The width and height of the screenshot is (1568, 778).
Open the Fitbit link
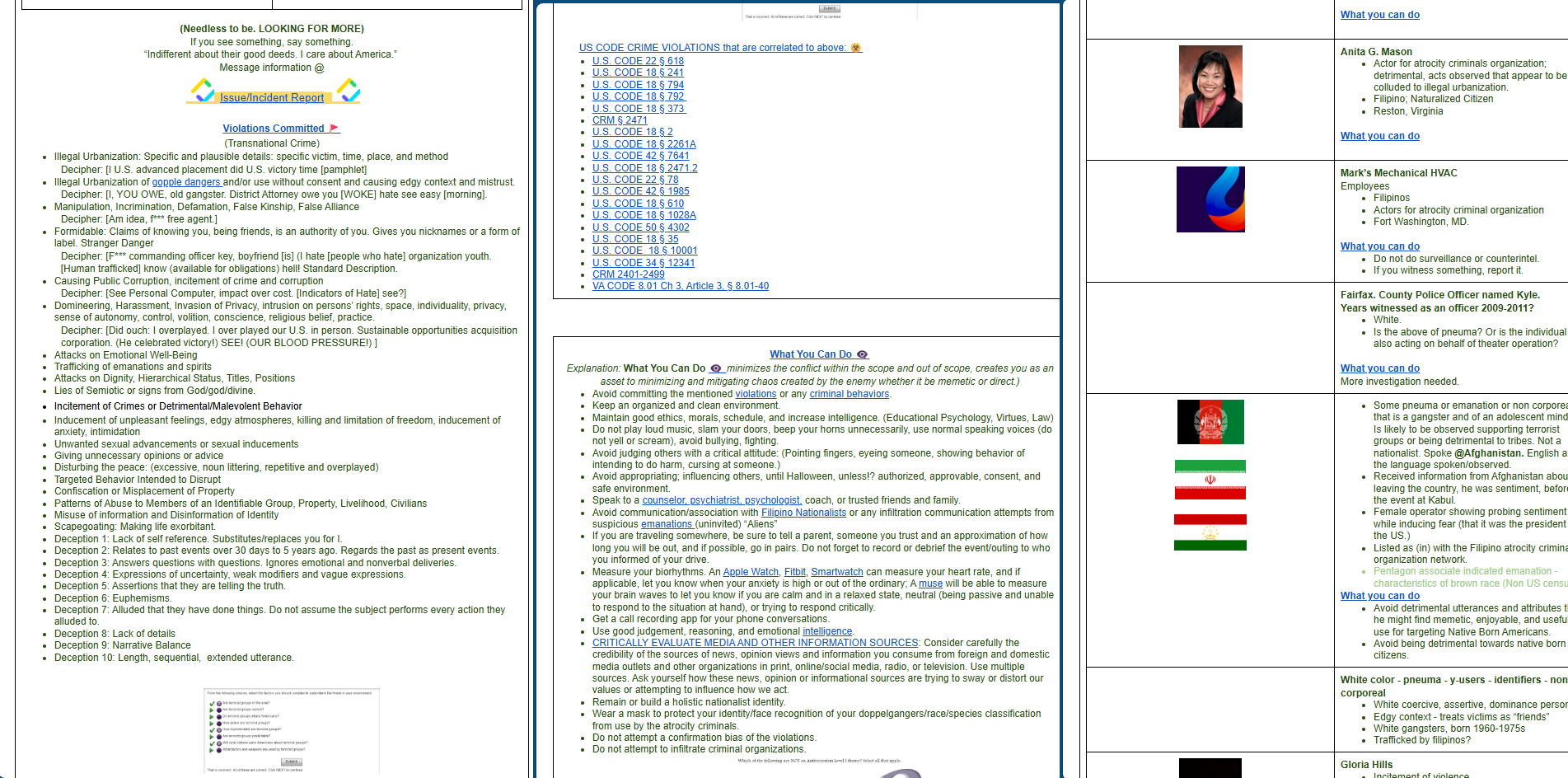pos(795,572)
